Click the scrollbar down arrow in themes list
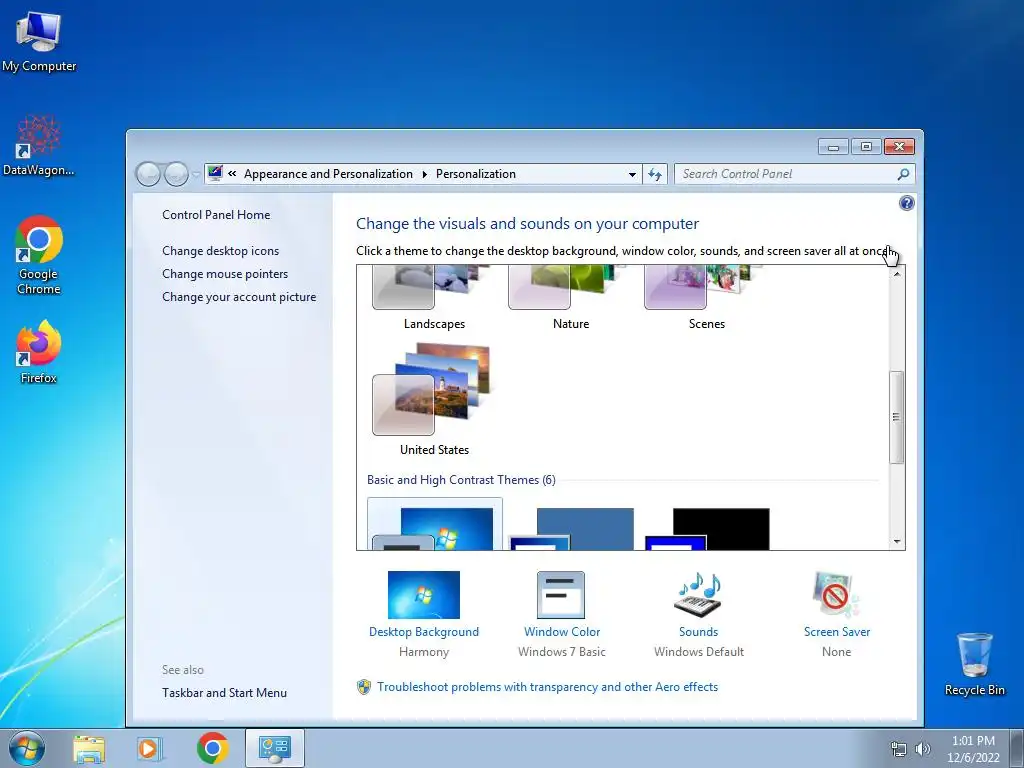 tap(897, 541)
